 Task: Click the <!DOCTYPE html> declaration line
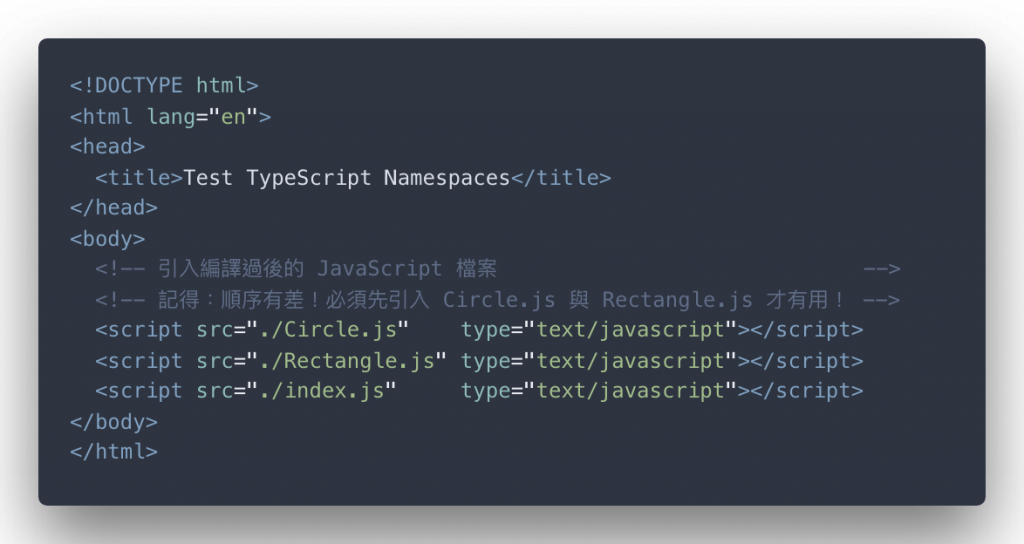[164, 86]
